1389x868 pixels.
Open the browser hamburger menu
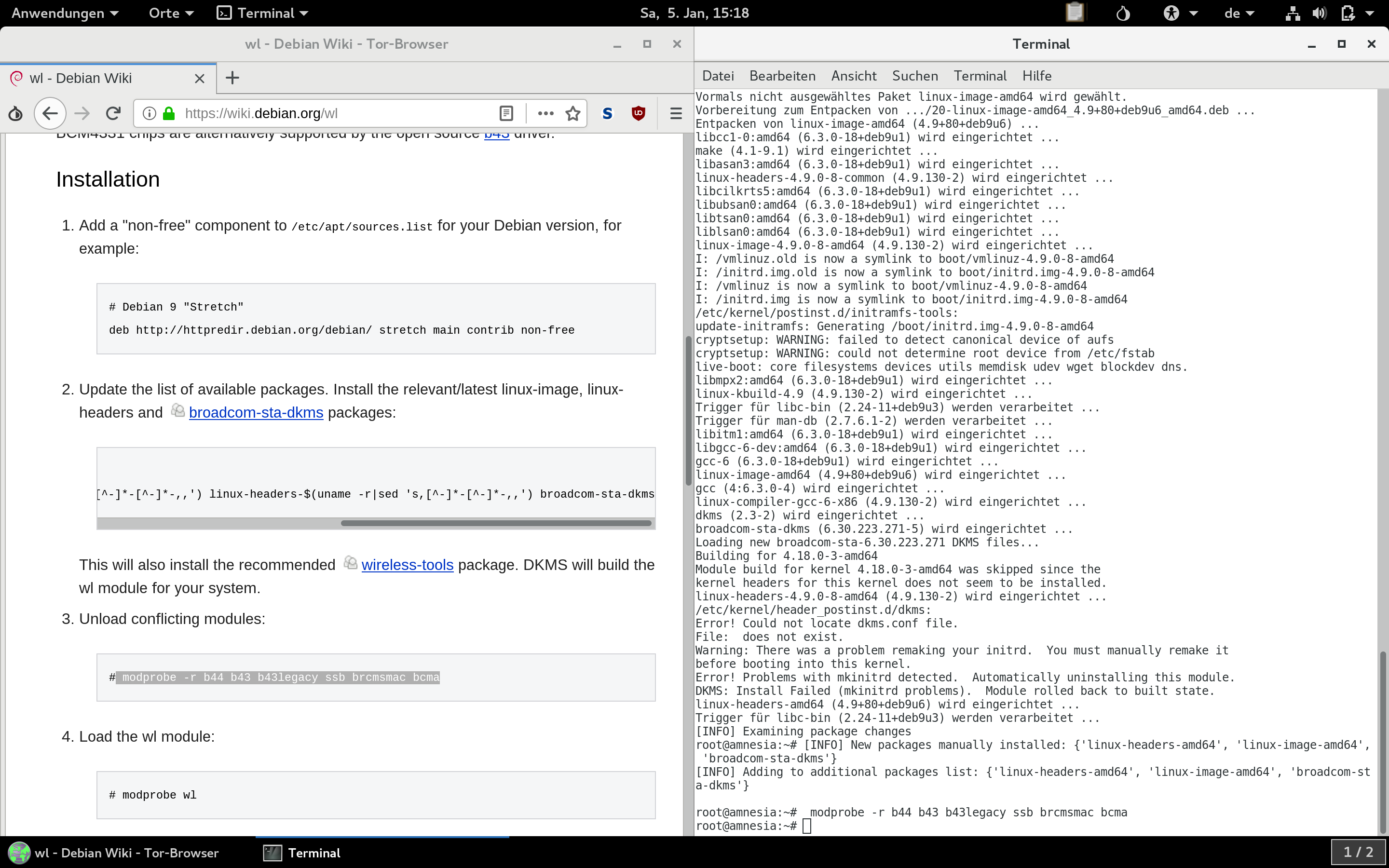(x=676, y=114)
